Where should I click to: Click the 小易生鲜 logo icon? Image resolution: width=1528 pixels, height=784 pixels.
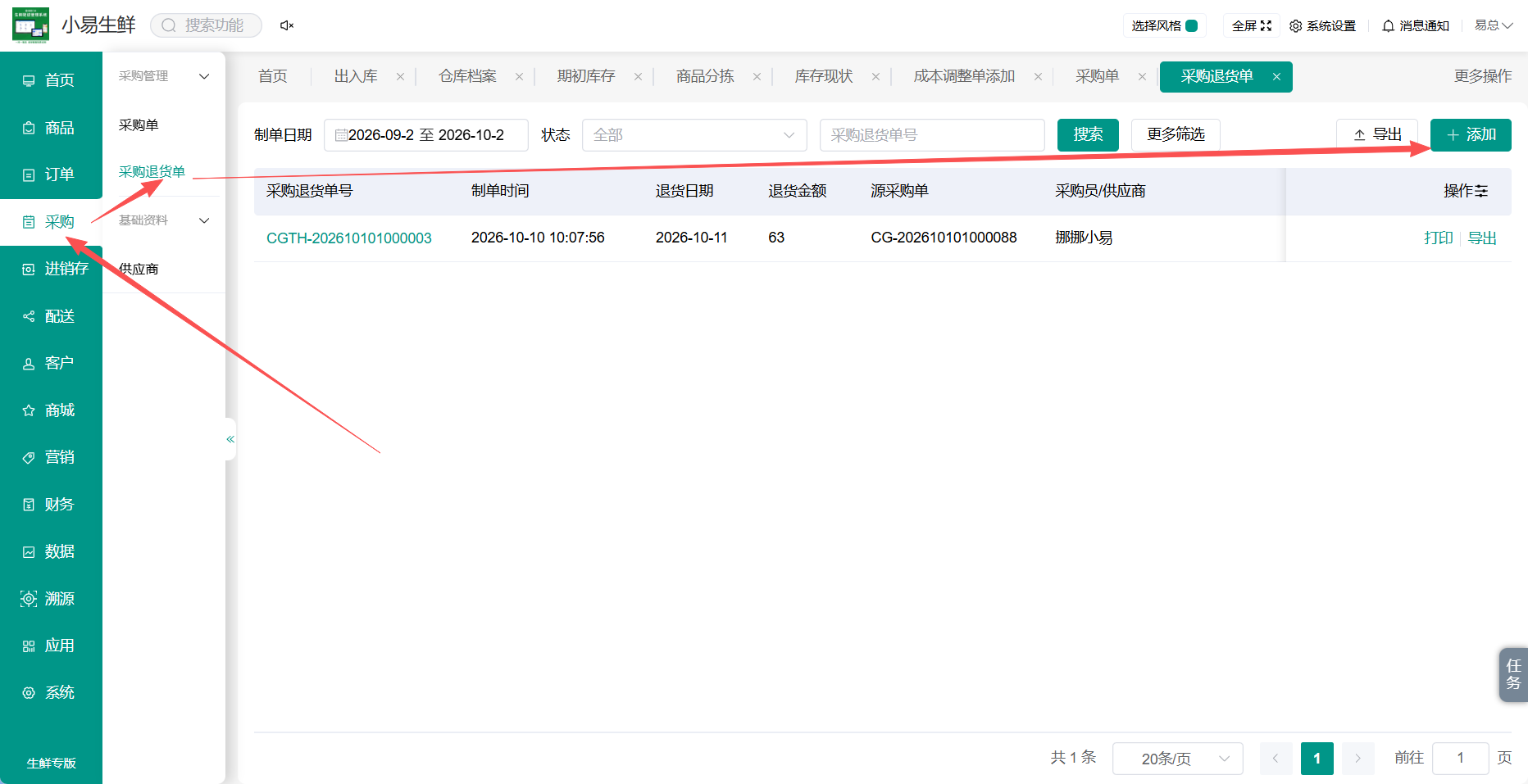(30, 25)
